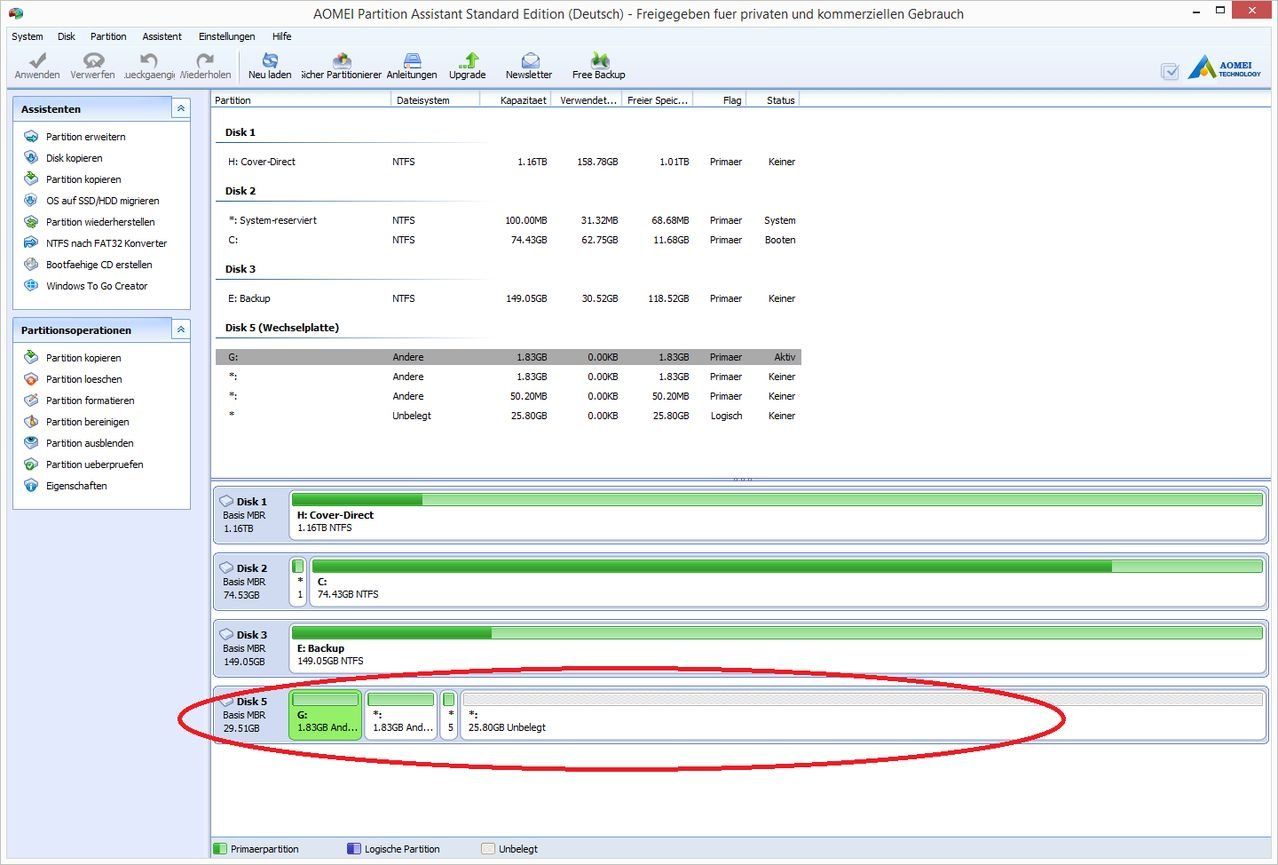
Task: Open the Hilfe menu
Action: [x=282, y=36]
